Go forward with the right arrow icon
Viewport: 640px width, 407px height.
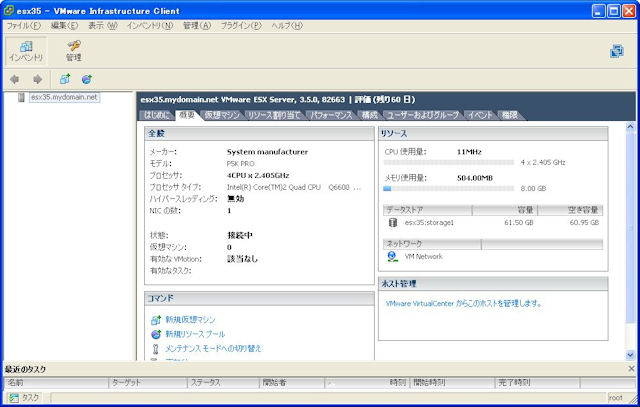[38, 79]
